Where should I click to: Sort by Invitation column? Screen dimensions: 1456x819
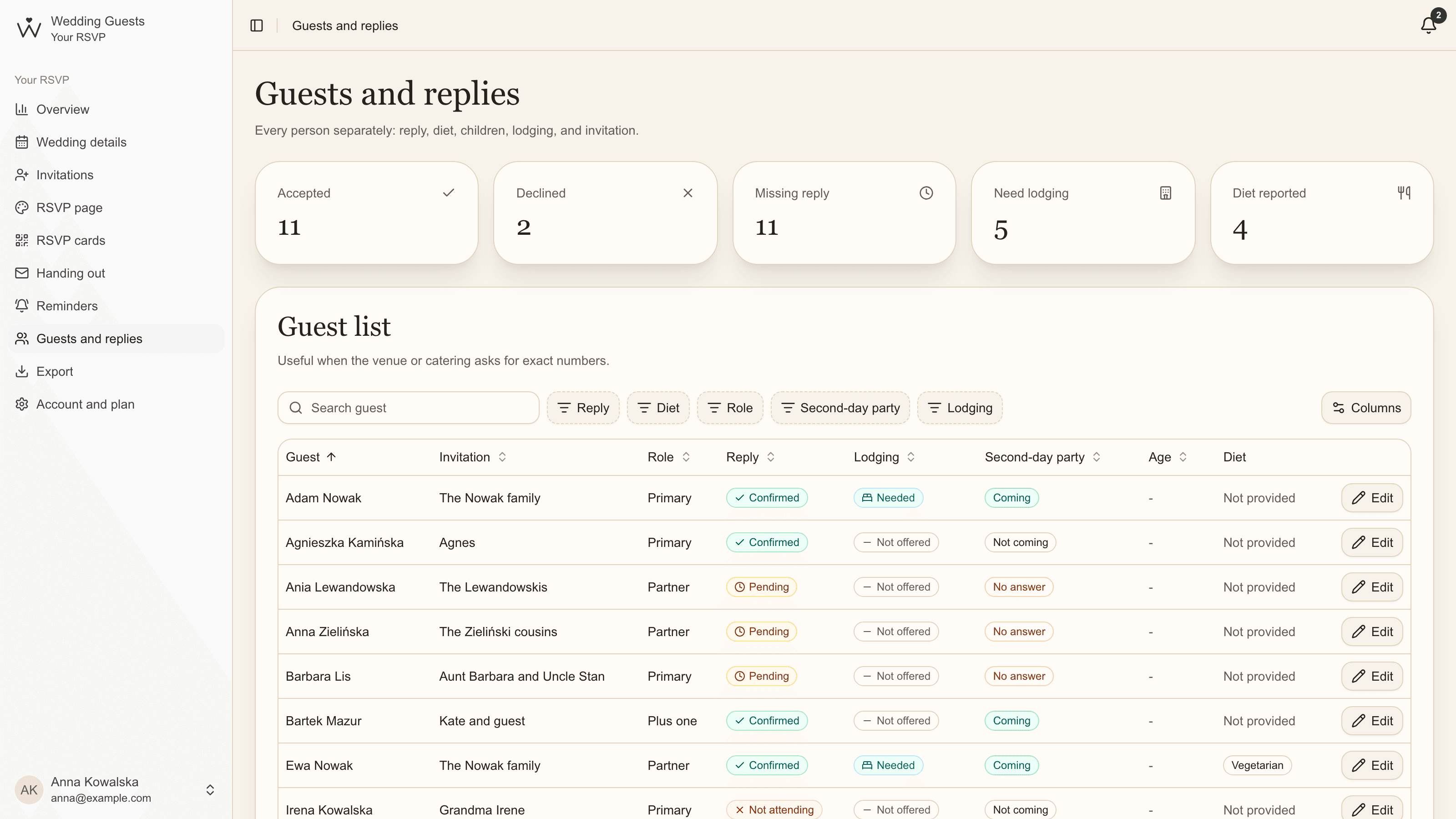(473, 457)
